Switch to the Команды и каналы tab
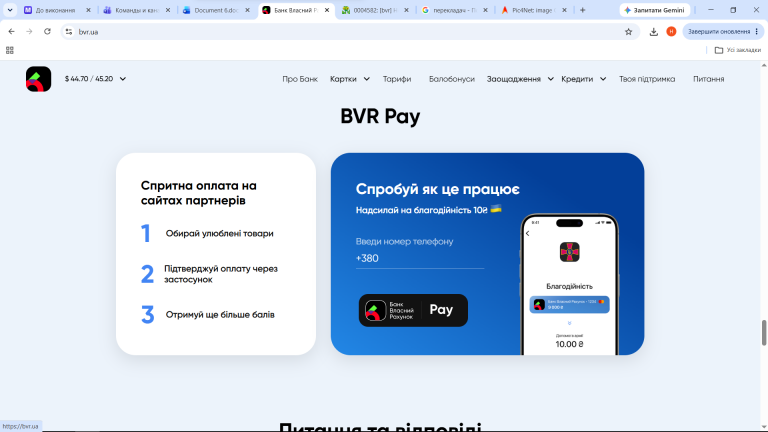The height and width of the screenshot is (432, 768). [x=136, y=10]
